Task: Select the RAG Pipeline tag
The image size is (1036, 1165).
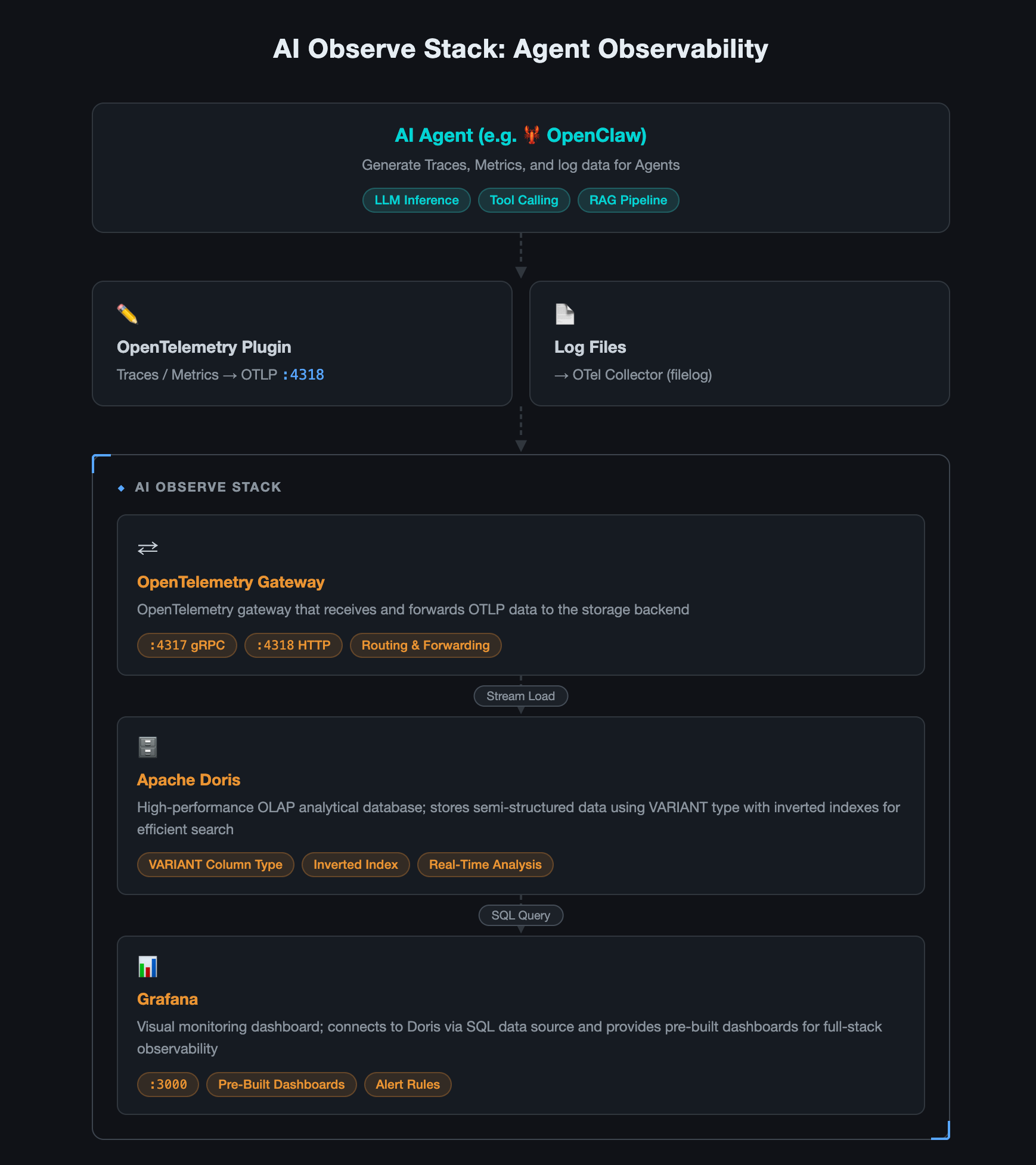Action: (628, 200)
